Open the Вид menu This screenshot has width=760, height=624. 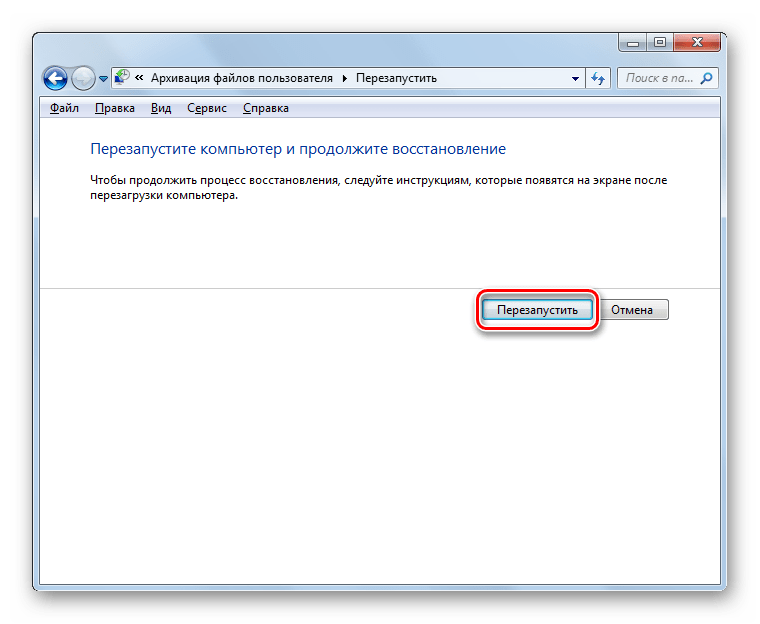(161, 108)
